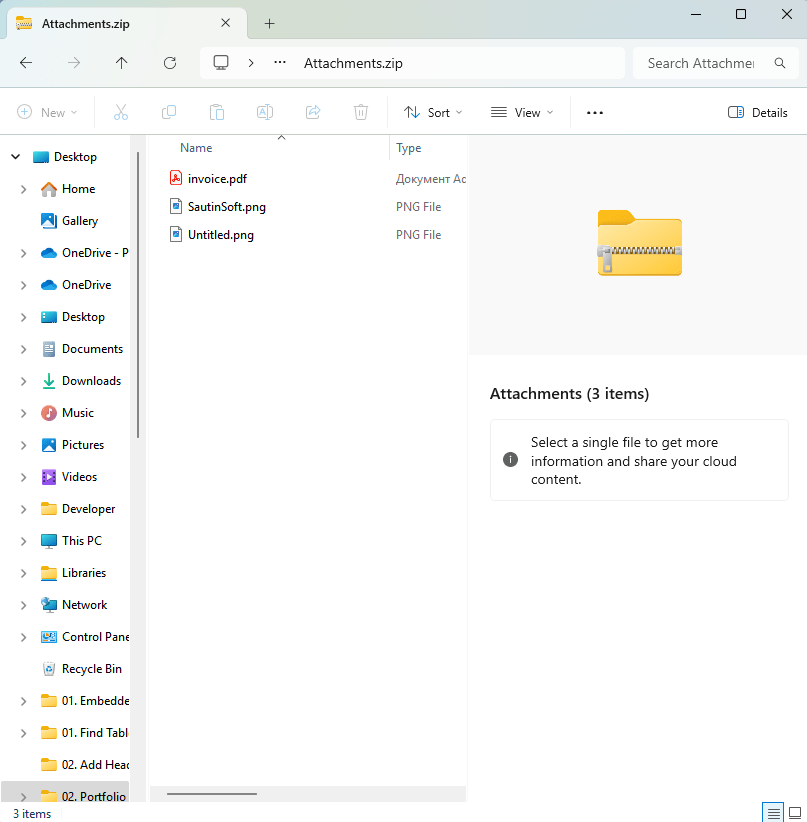Click the Refresh icon in navigation bar
Screen dimensions: 807x822
[170, 63]
